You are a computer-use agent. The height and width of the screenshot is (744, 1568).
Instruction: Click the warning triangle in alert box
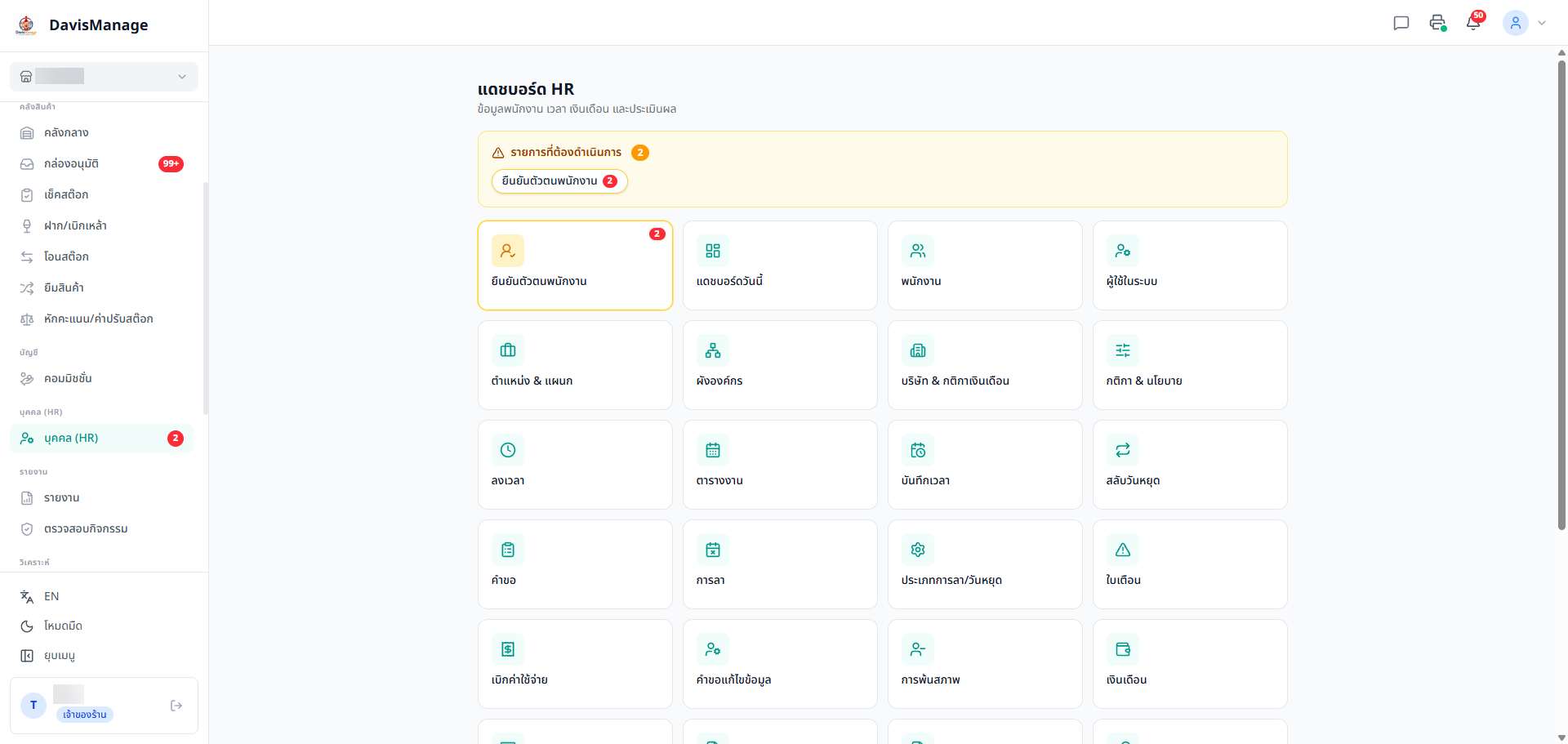click(498, 153)
